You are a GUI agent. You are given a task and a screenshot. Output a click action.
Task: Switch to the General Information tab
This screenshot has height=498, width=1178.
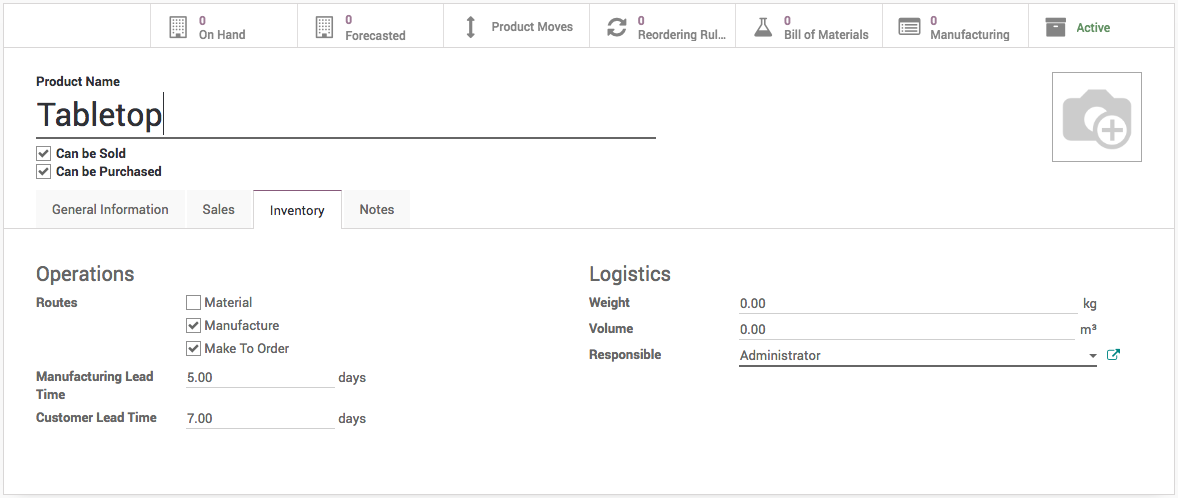(x=110, y=210)
